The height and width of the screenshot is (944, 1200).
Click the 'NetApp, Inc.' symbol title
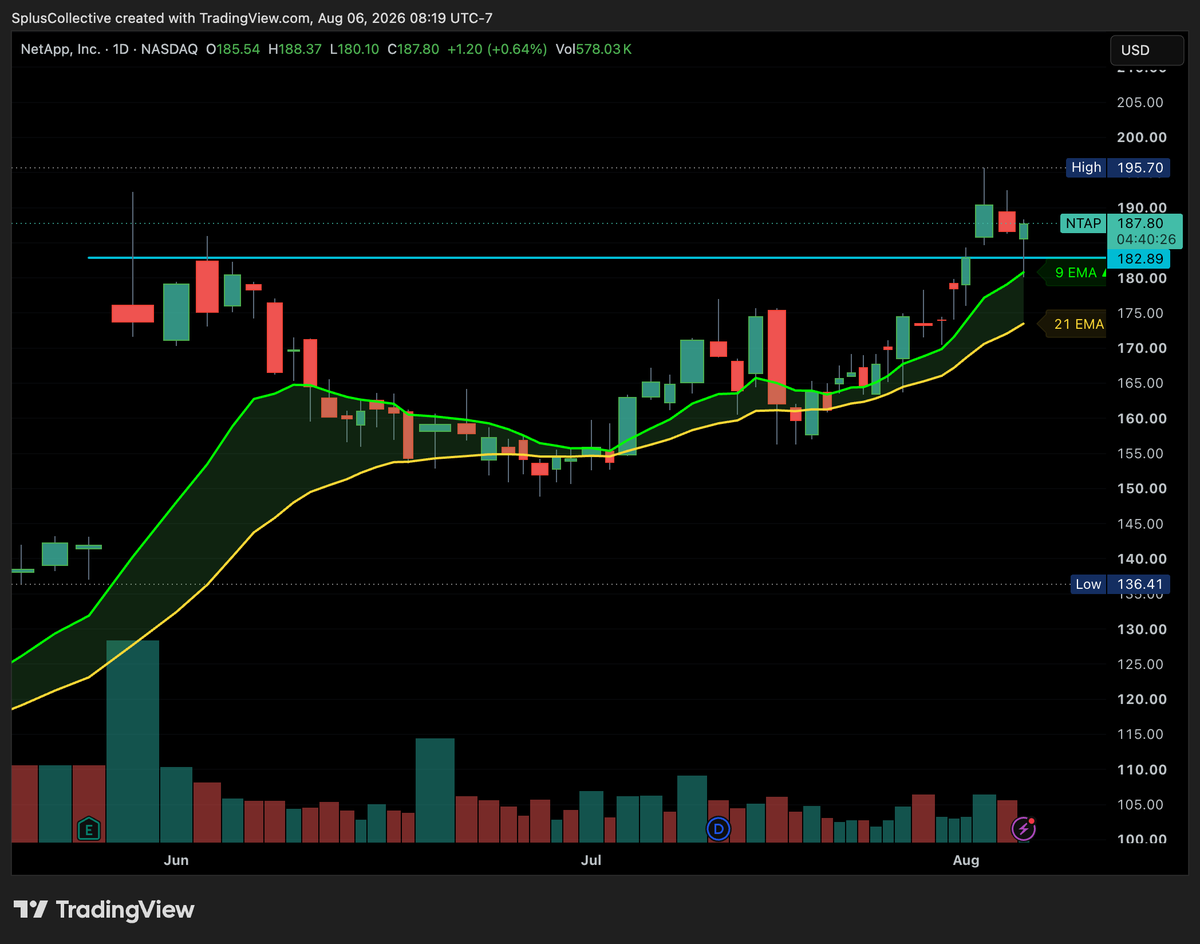(62, 48)
